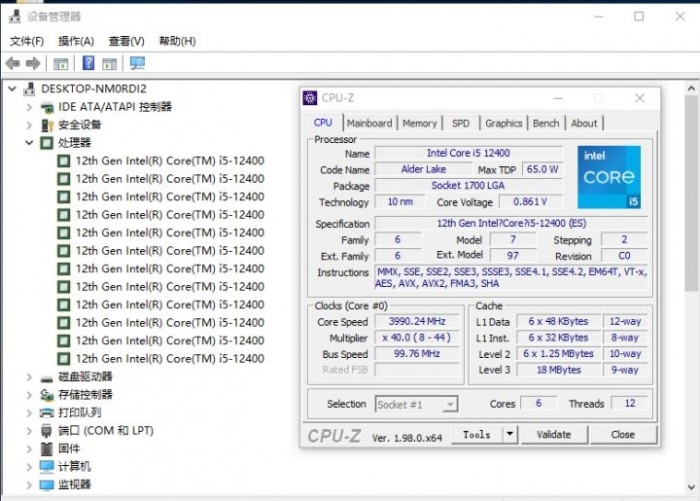Click the 监视器 monitor icon in tree
The width and height of the screenshot is (700, 501).
[47, 485]
